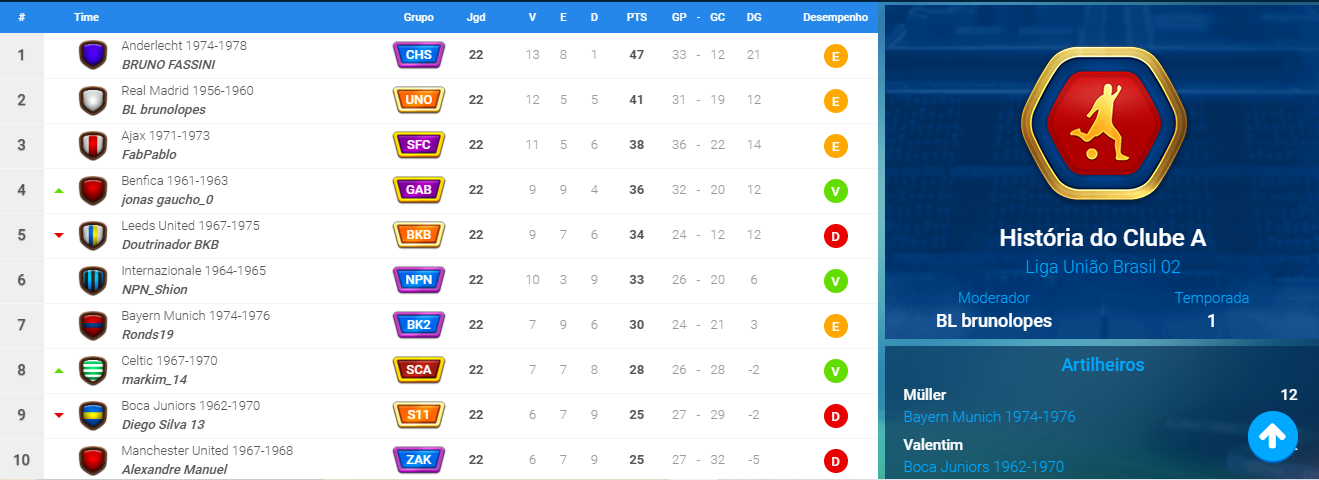Click the CHS group badge
This screenshot has width=1319, height=480.
click(x=419, y=55)
